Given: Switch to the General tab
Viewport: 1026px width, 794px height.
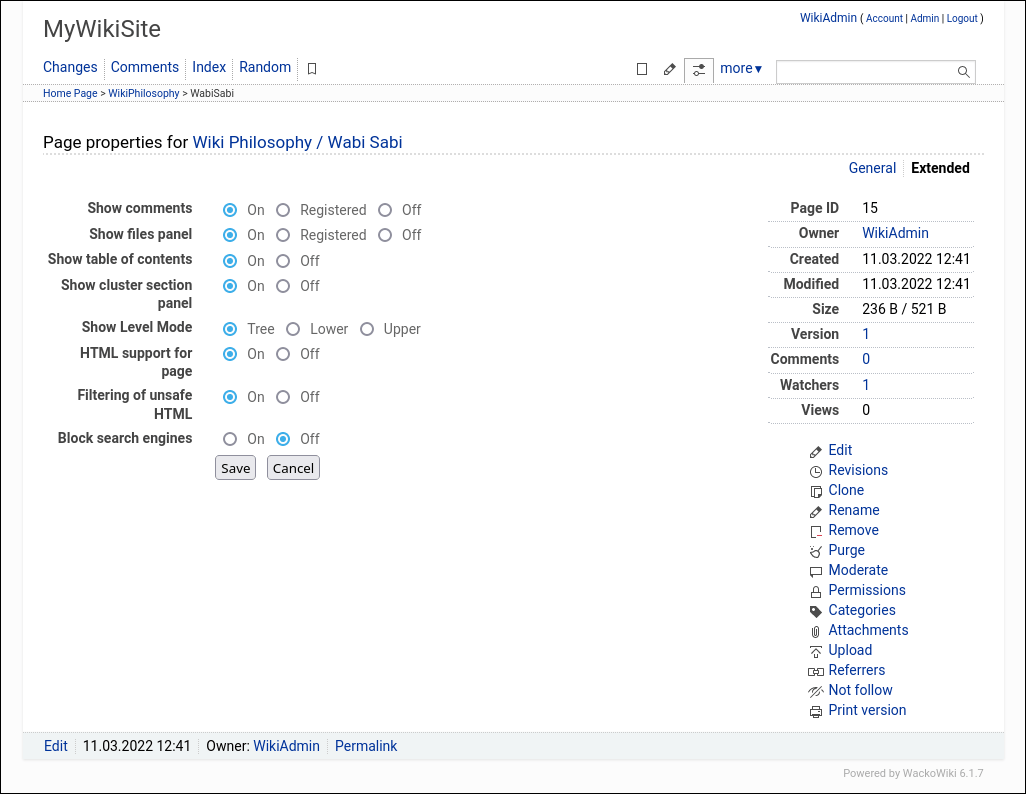Looking at the screenshot, I should tap(871, 168).
